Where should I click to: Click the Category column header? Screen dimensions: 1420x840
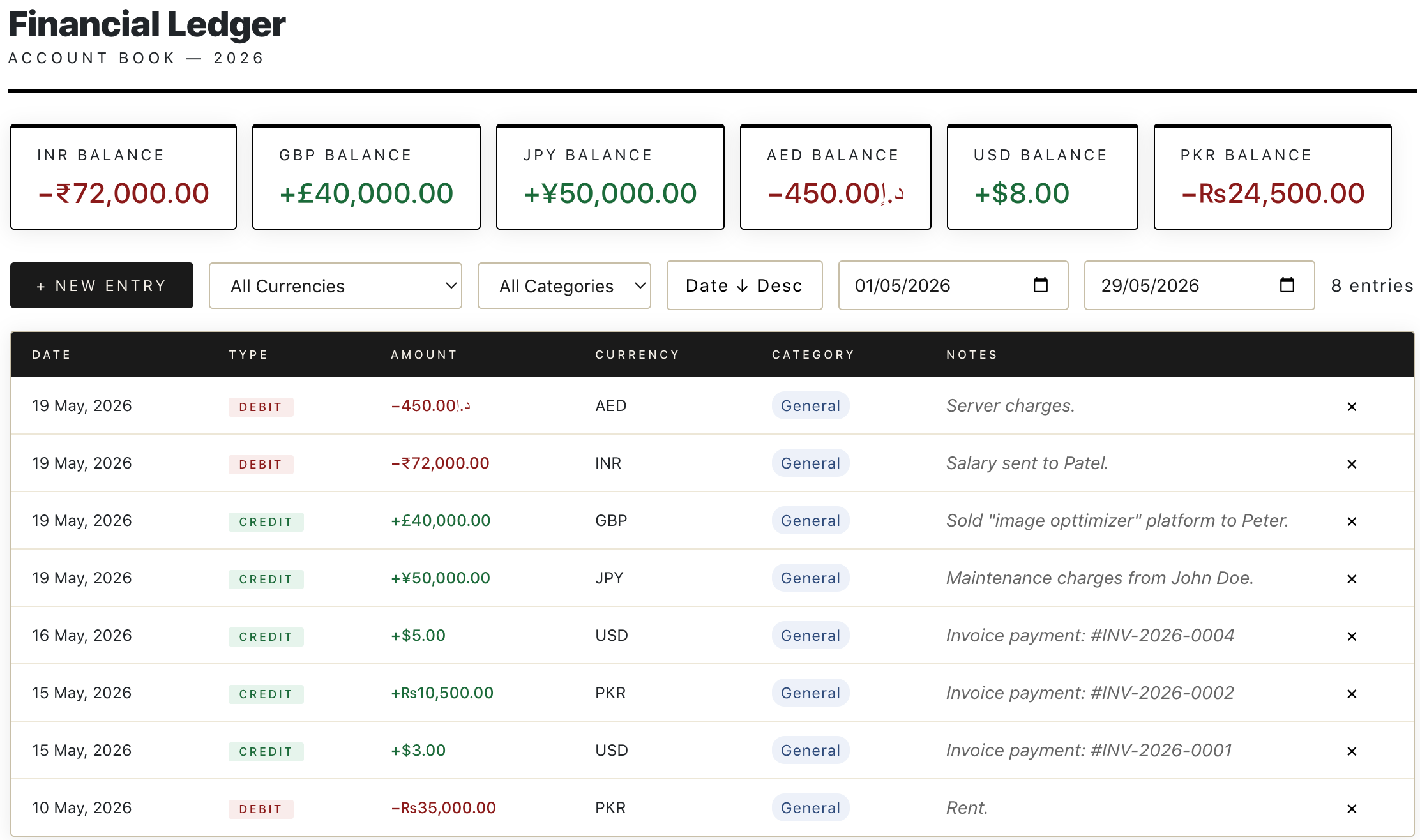(x=813, y=355)
